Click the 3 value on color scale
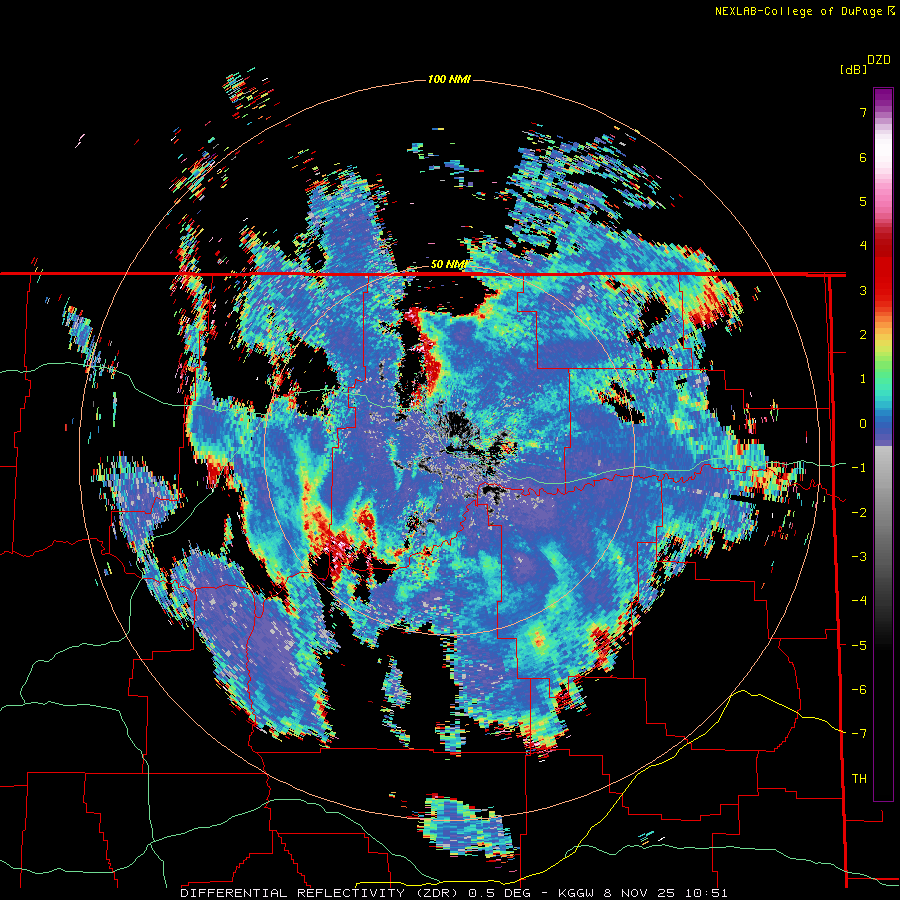 tap(863, 290)
